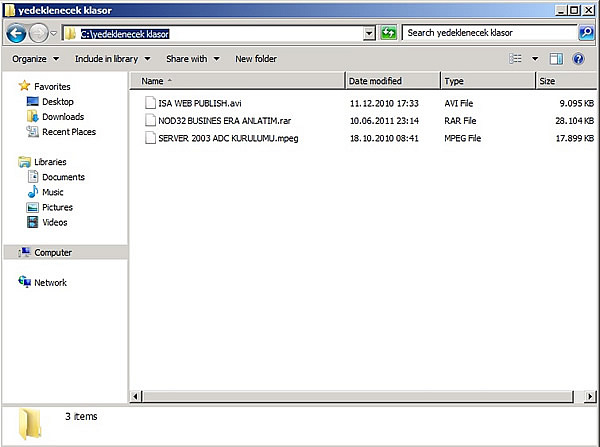Click the folder icon in the address bar
This screenshot has height=447, width=600.
[x=70, y=34]
